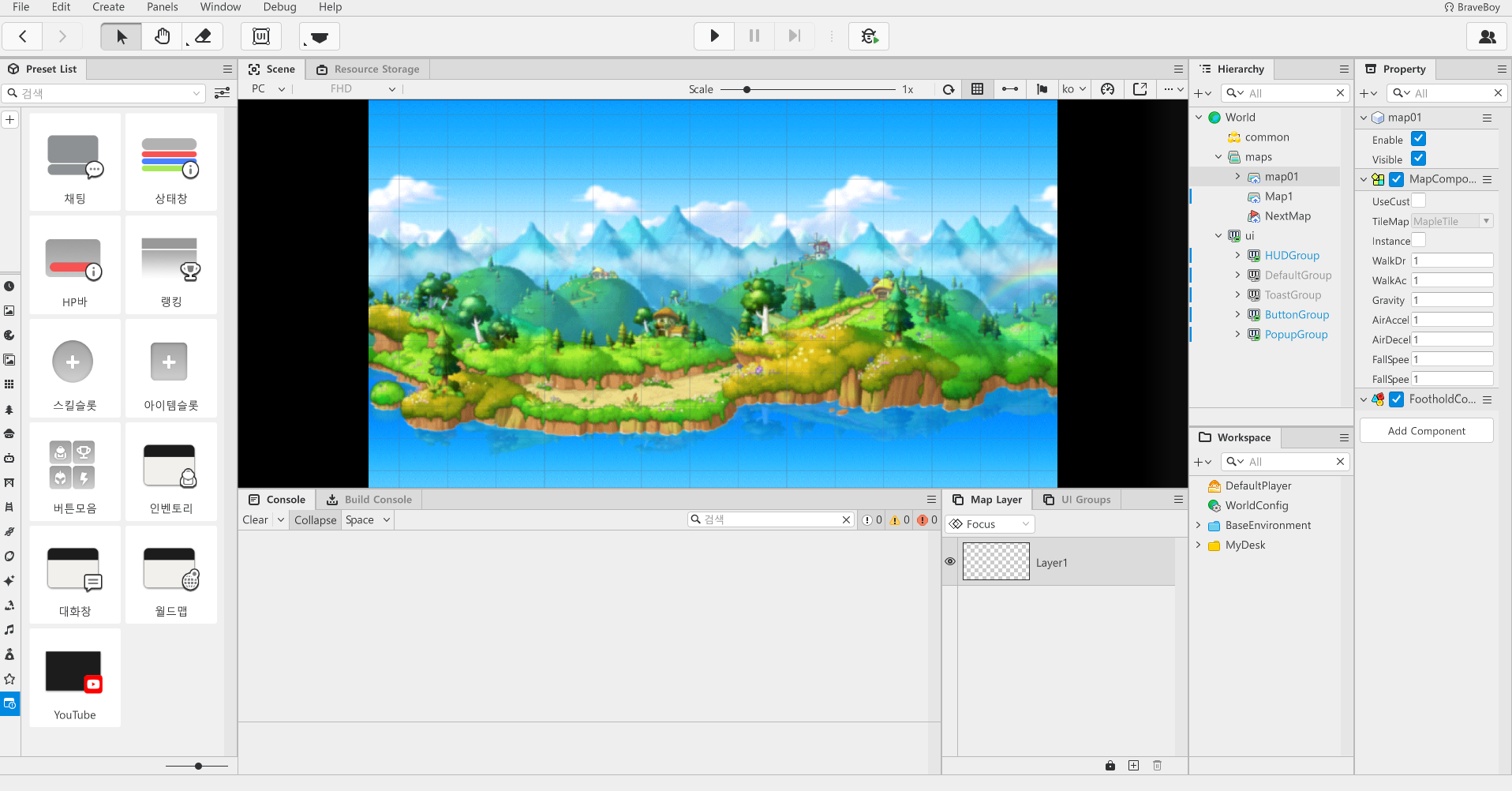
Task: Click the step-forward playback button
Action: pos(795,36)
